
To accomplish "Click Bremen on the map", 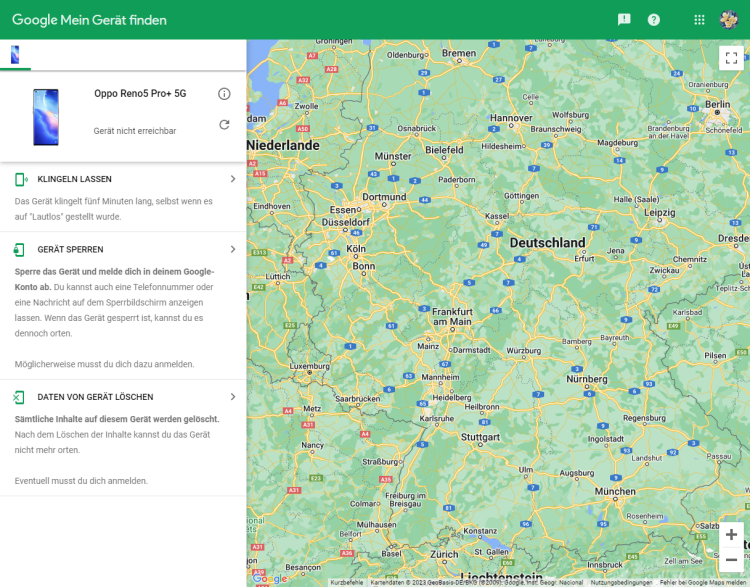I will pyautogui.click(x=459, y=53).
